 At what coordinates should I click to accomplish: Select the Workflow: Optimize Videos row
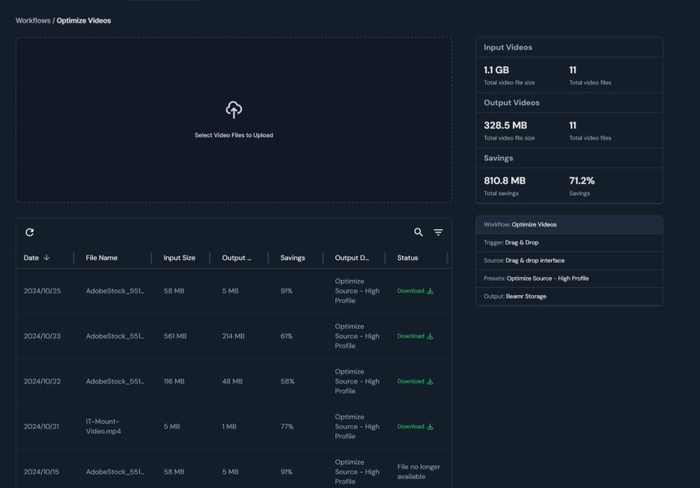pos(568,225)
